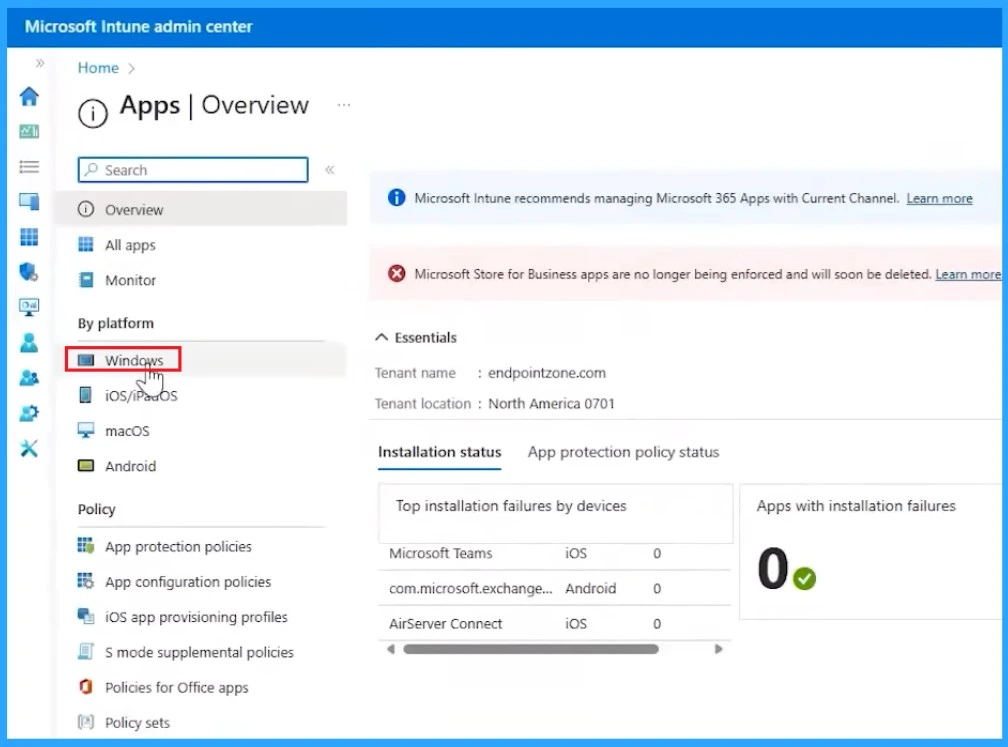Image resolution: width=1008 pixels, height=747 pixels.
Task: Open Reports monitor icon in left rail
Action: click(29, 307)
